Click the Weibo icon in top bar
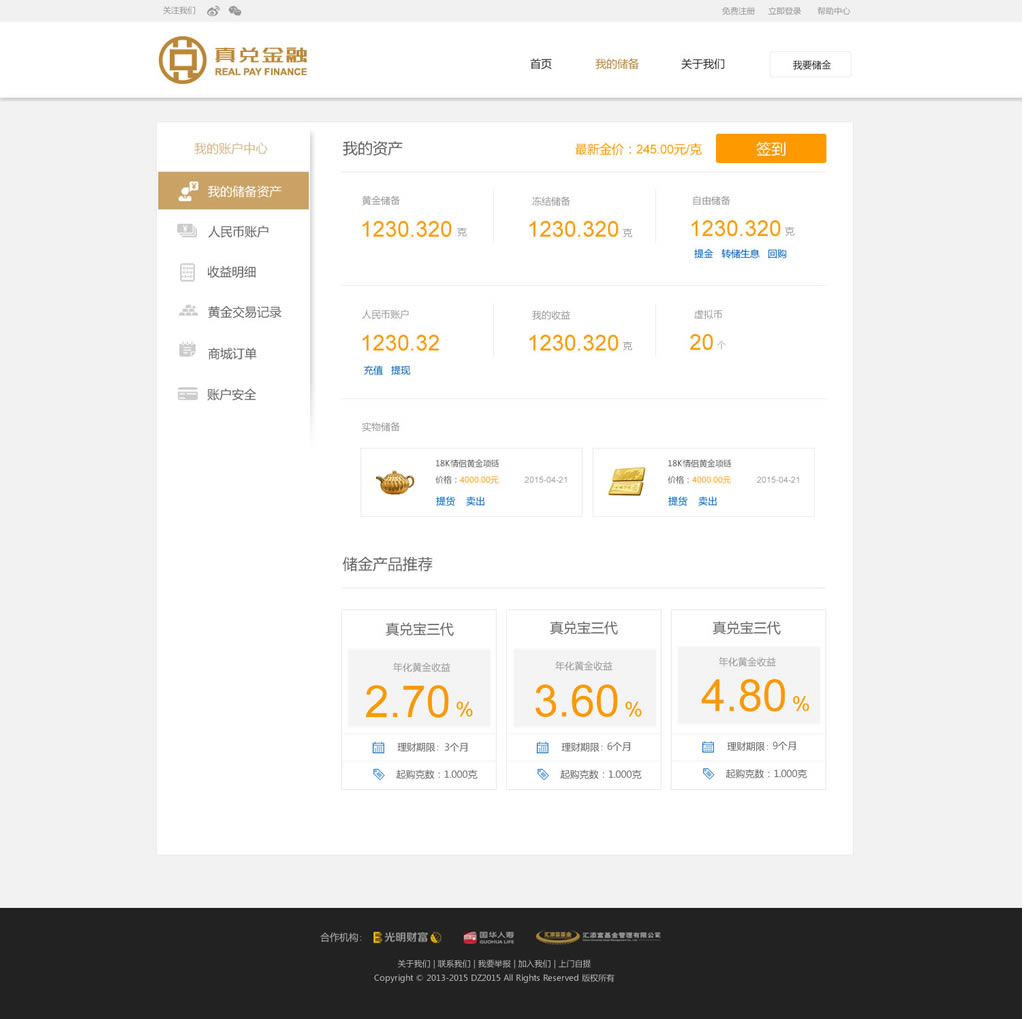 click(213, 11)
